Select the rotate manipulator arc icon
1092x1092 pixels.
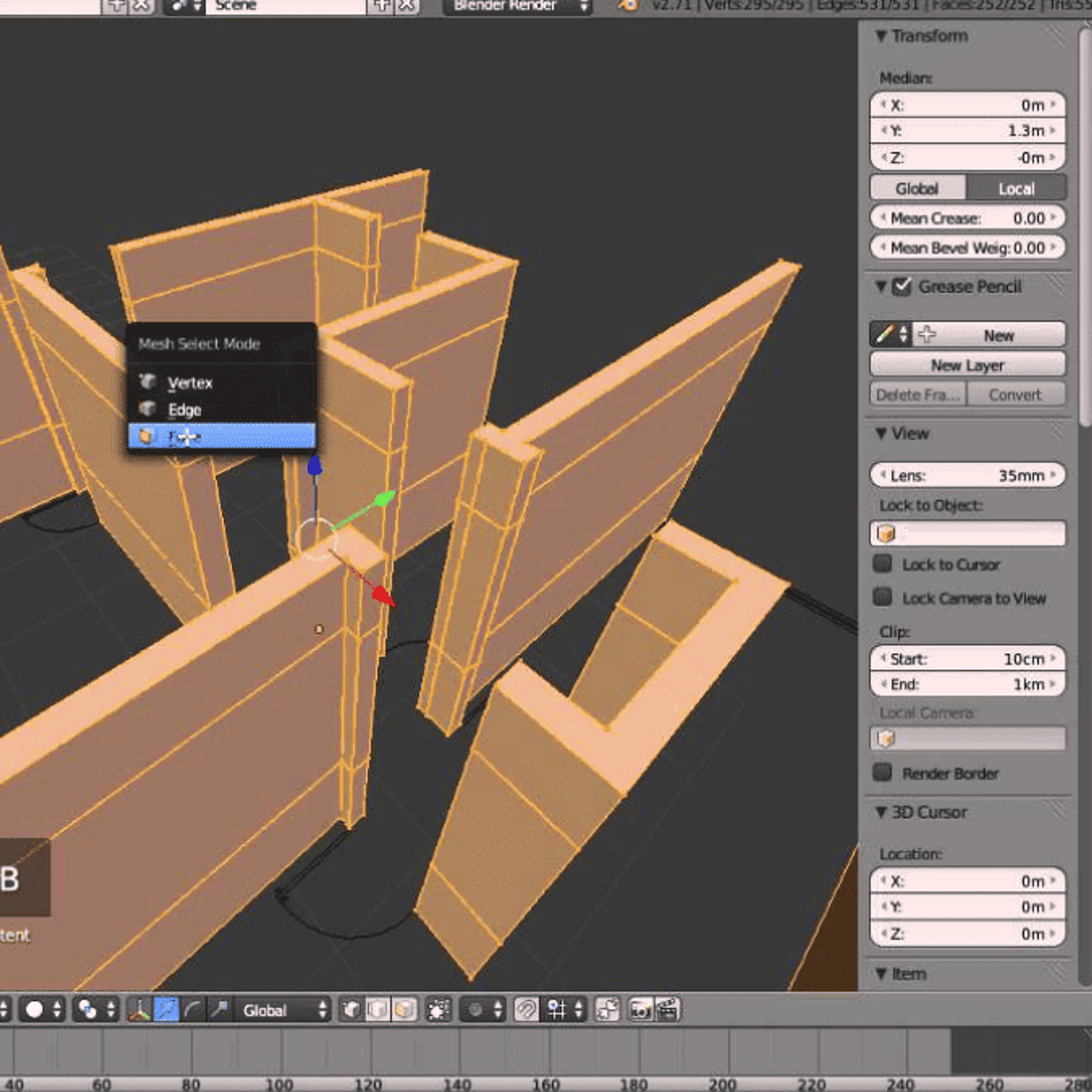(x=192, y=1010)
